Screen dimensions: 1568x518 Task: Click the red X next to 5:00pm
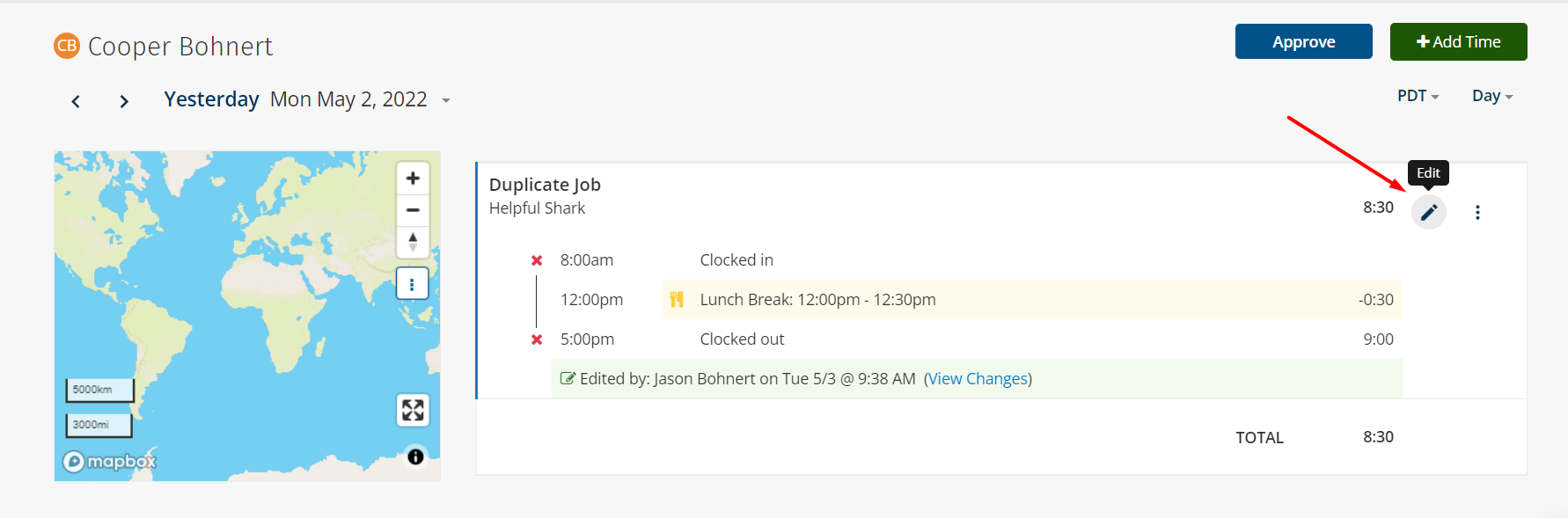pyautogui.click(x=537, y=339)
